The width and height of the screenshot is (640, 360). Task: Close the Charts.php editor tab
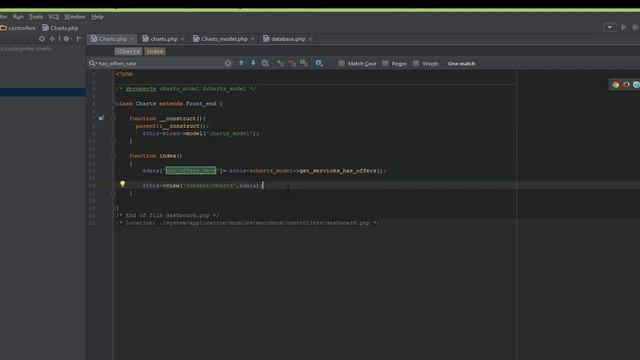point(132,39)
